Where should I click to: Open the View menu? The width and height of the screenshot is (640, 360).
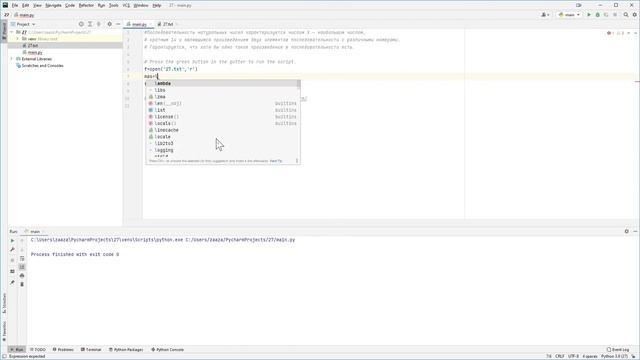pyautogui.click(x=37, y=5)
